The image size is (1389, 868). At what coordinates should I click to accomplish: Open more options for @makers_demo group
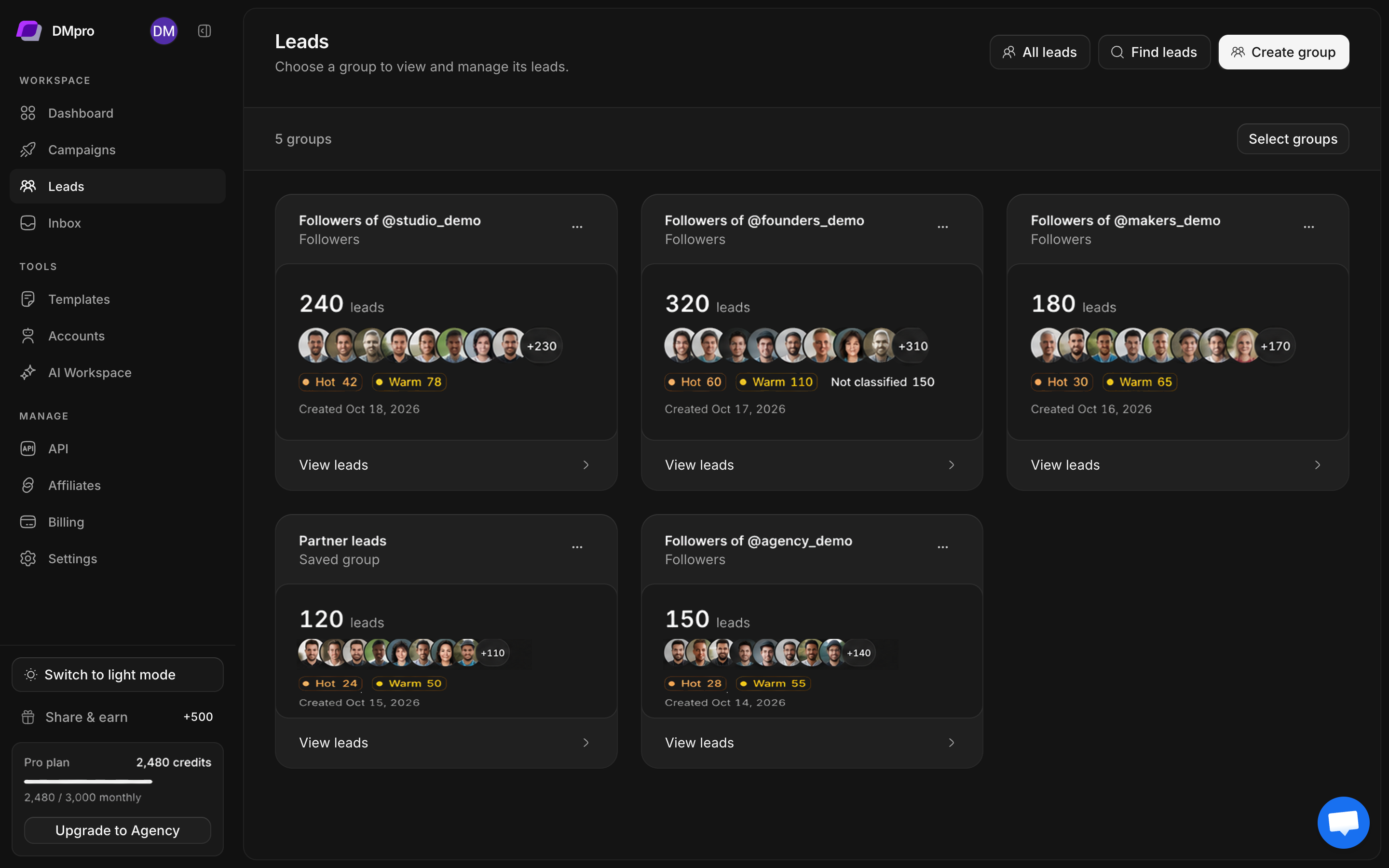pyautogui.click(x=1308, y=227)
